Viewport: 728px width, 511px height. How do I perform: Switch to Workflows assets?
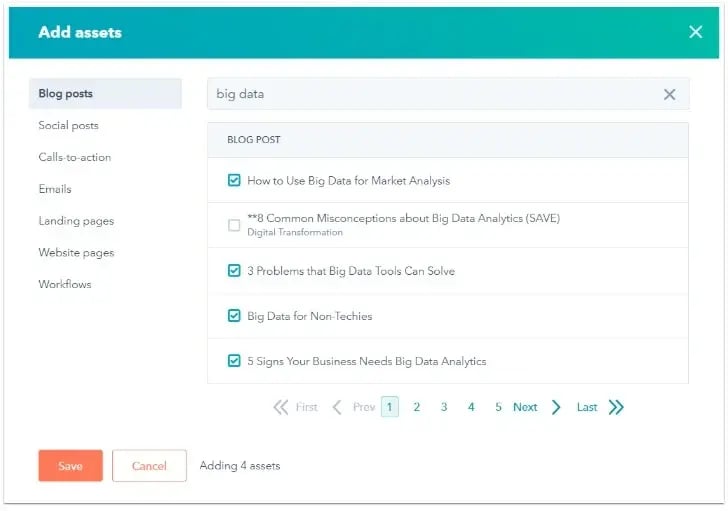(65, 284)
